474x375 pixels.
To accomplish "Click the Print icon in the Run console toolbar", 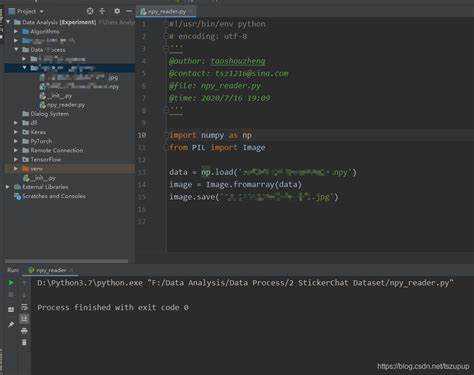I will coord(24,331).
